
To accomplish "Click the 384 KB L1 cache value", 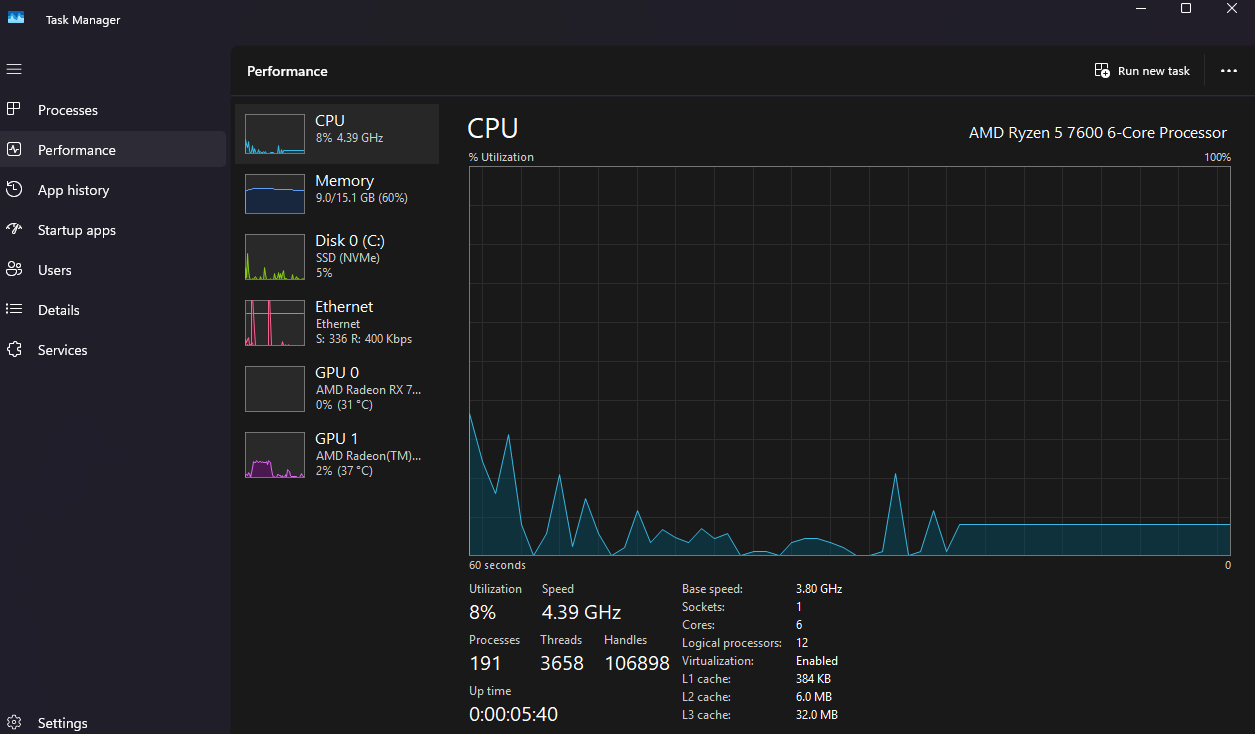I will coord(813,679).
